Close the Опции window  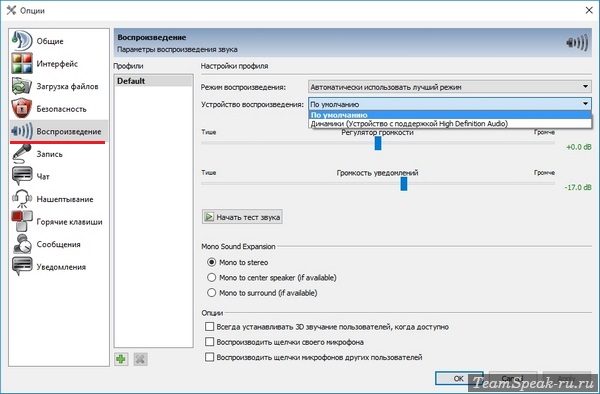coord(589,10)
